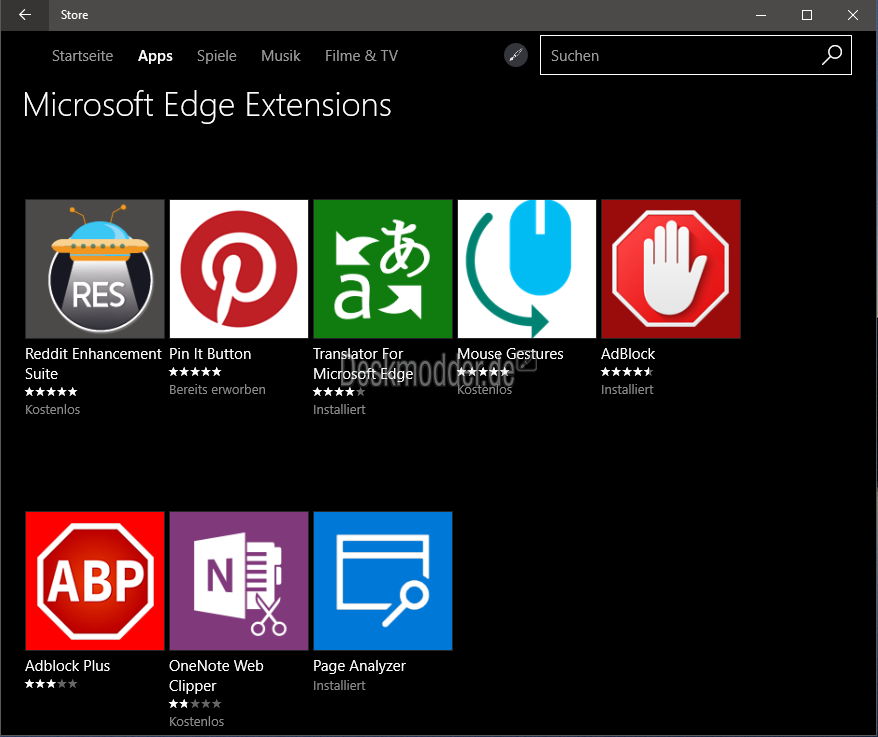Open the Mouse Gestures extension icon
The image size is (878, 737).
pos(527,269)
